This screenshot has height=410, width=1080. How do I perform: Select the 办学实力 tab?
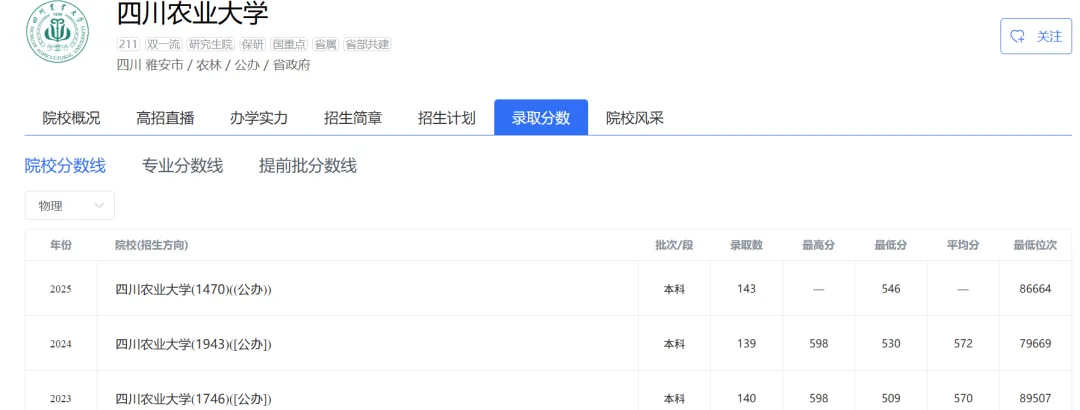coord(259,118)
